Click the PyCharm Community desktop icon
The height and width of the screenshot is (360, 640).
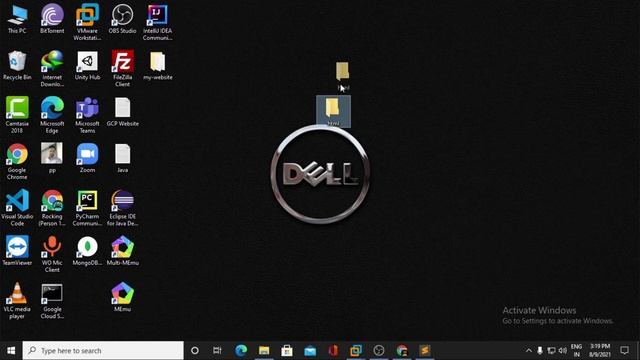[87, 208]
